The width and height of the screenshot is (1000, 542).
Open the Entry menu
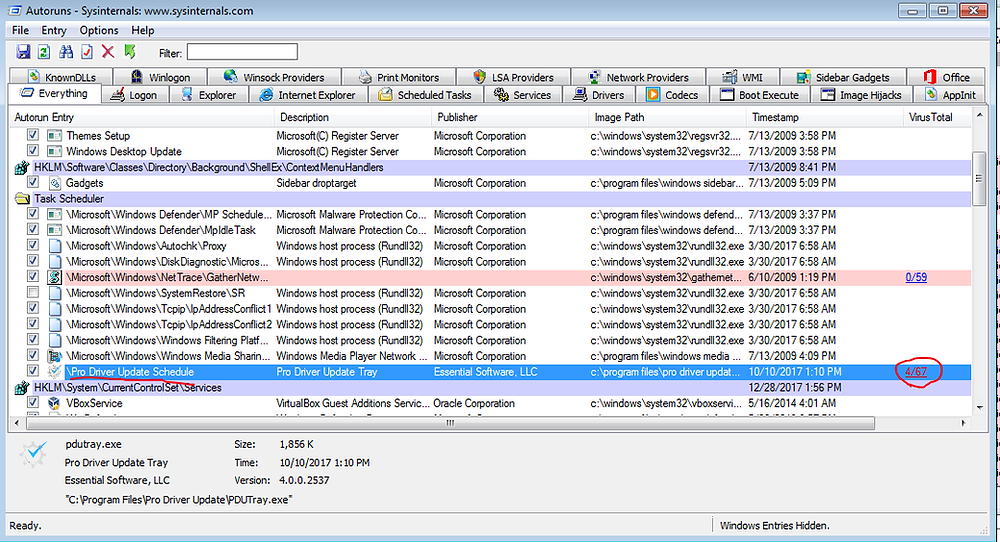(x=54, y=30)
